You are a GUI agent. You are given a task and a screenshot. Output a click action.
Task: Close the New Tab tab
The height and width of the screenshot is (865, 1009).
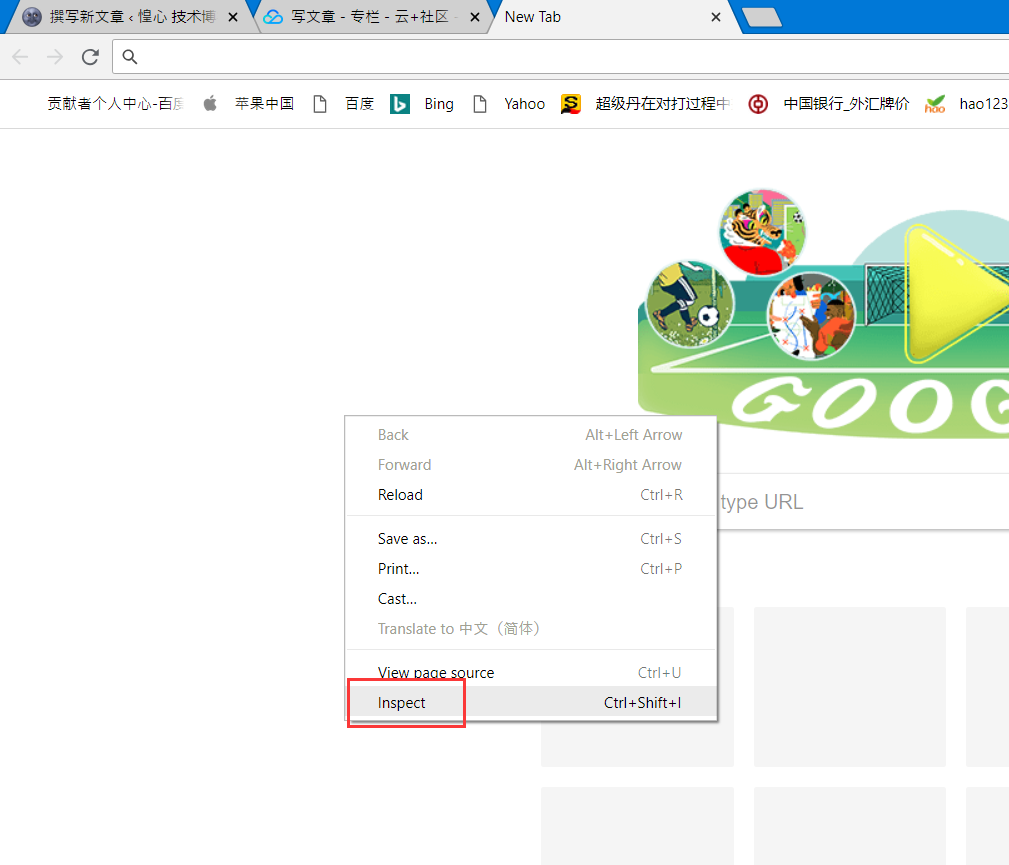point(716,17)
